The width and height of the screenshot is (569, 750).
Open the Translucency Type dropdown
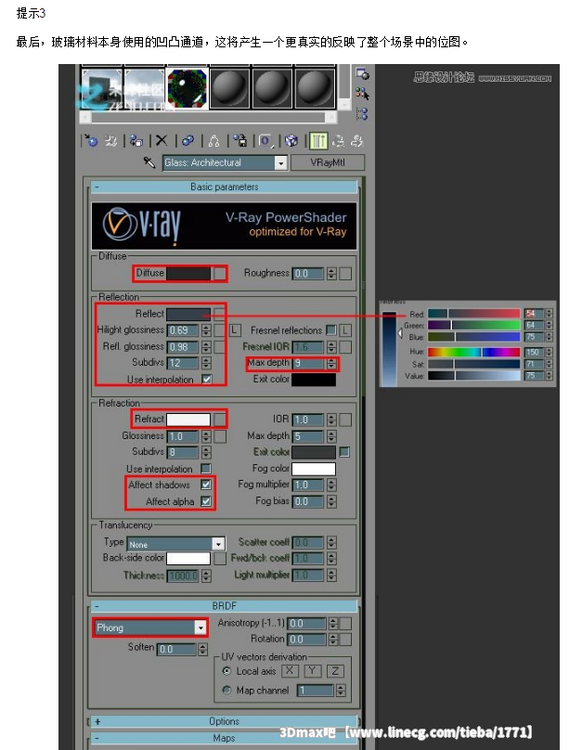[x=218, y=544]
